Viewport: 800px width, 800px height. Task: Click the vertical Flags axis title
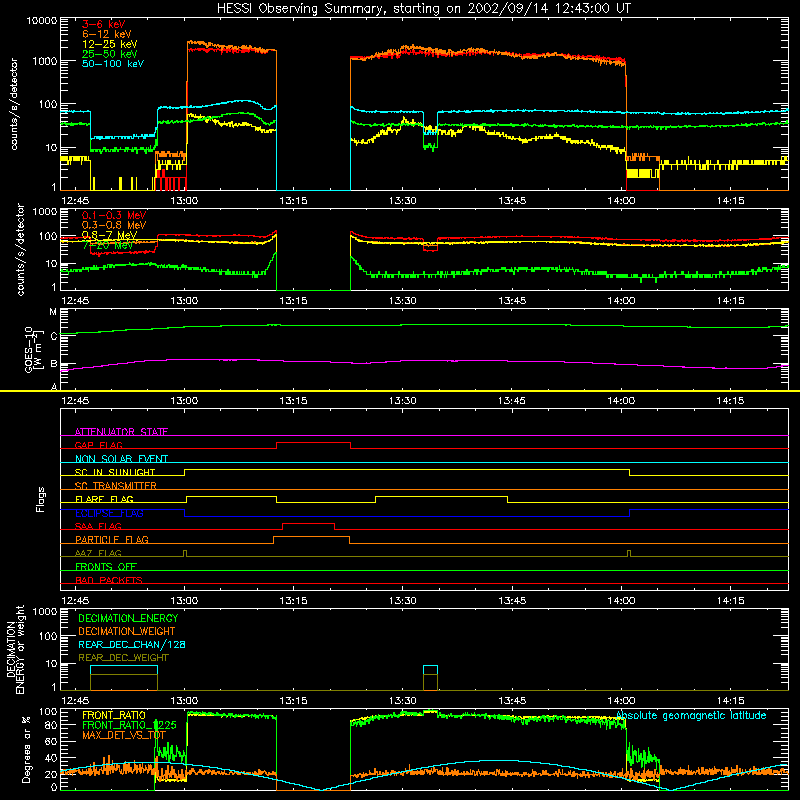(x=41, y=499)
